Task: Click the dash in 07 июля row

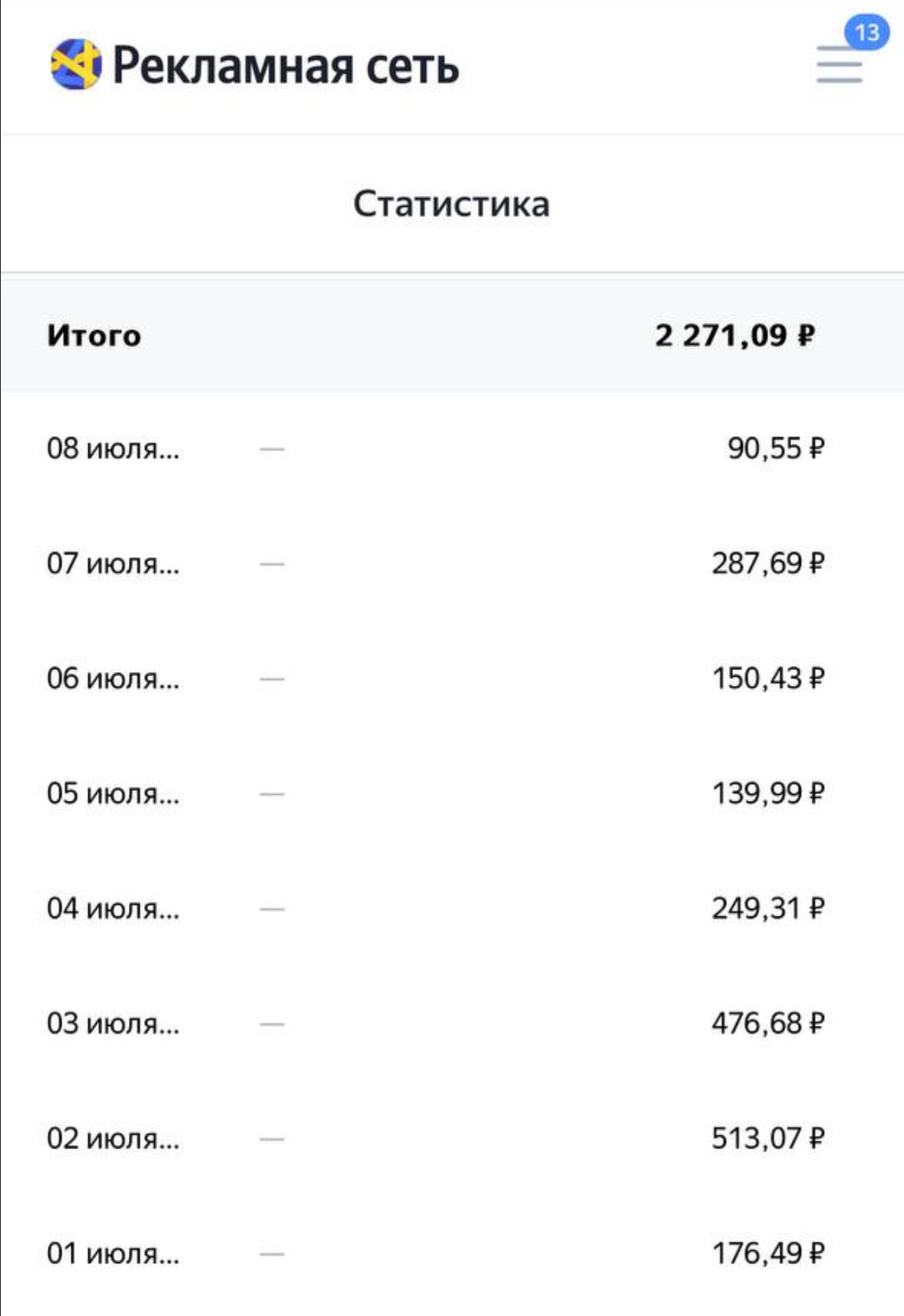Action: click(x=272, y=563)
